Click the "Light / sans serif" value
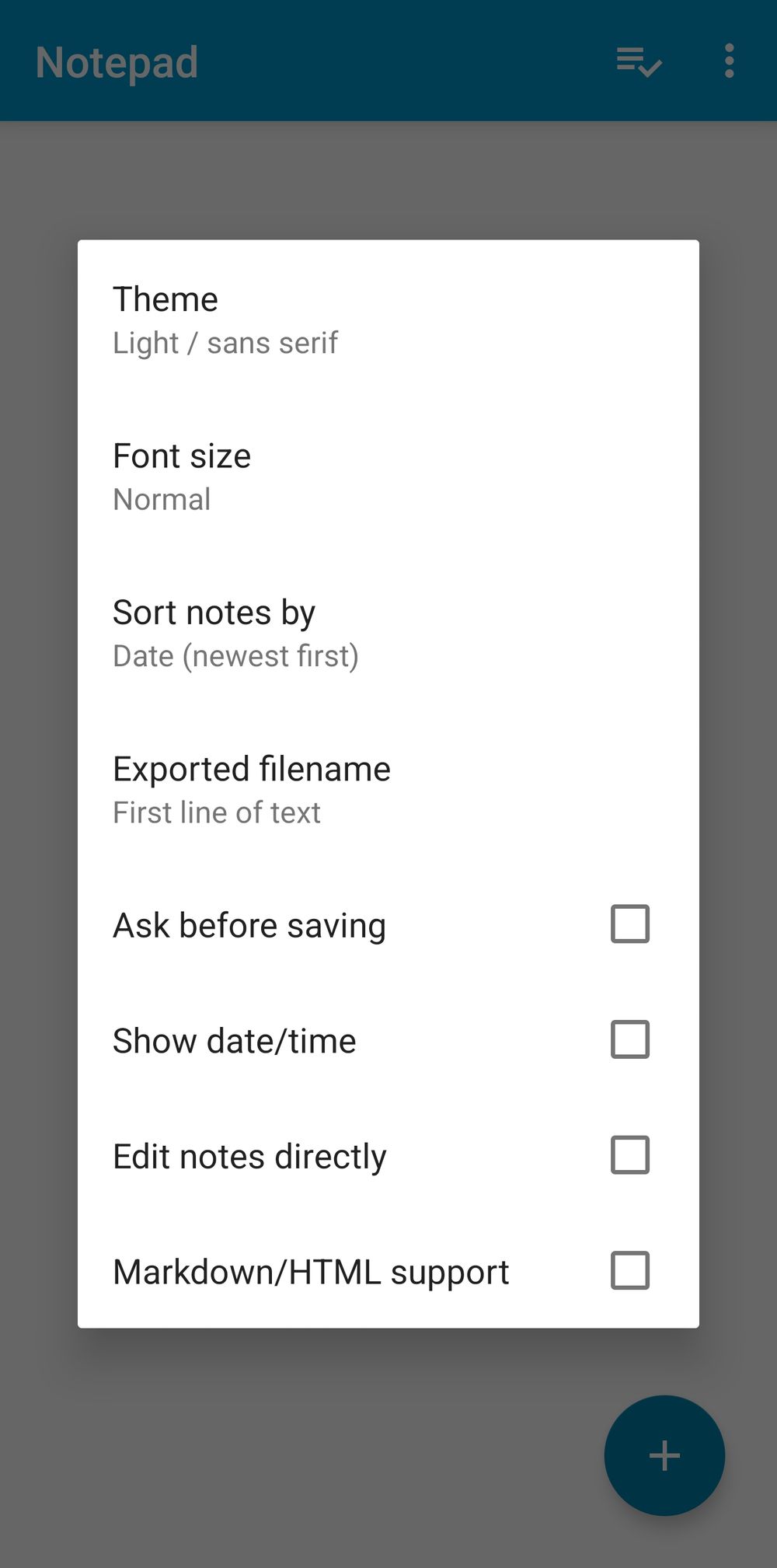Image resolution: width=777 pixels, height=1568 pixels. point(225,343)
